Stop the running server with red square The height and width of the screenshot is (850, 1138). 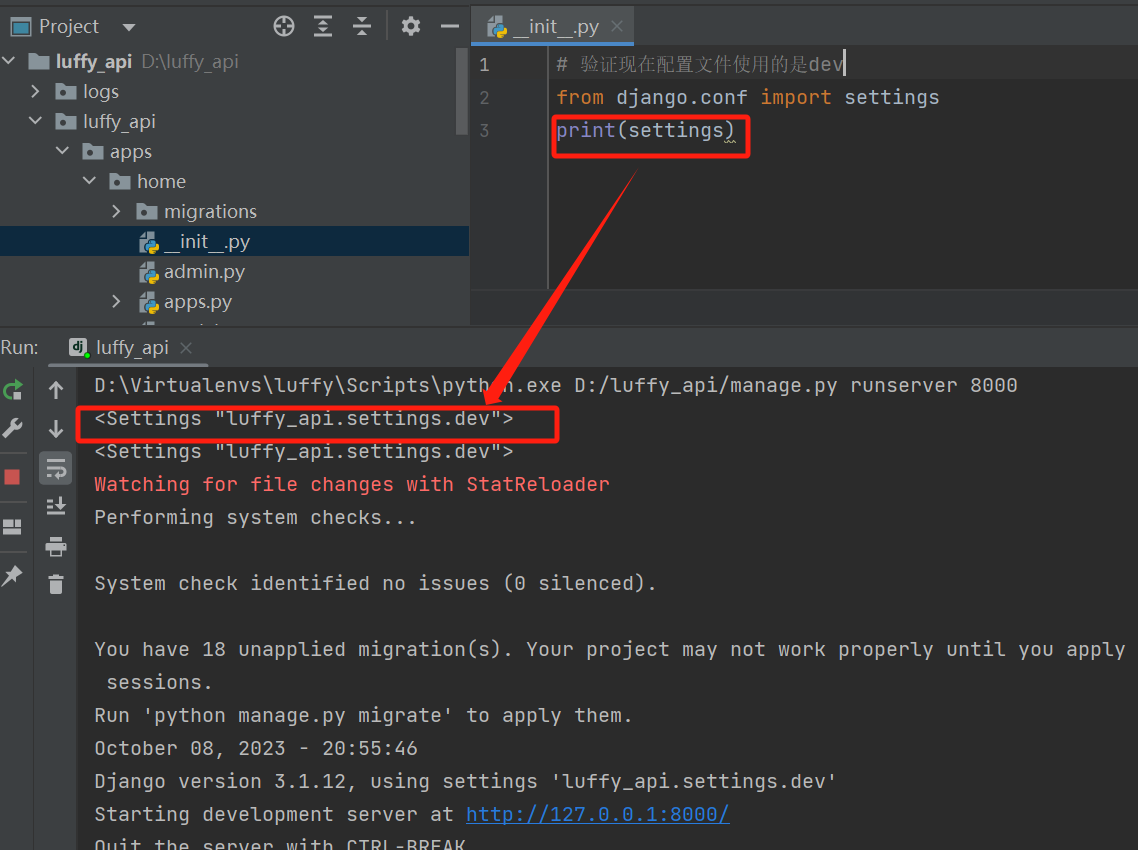point(12,477)
